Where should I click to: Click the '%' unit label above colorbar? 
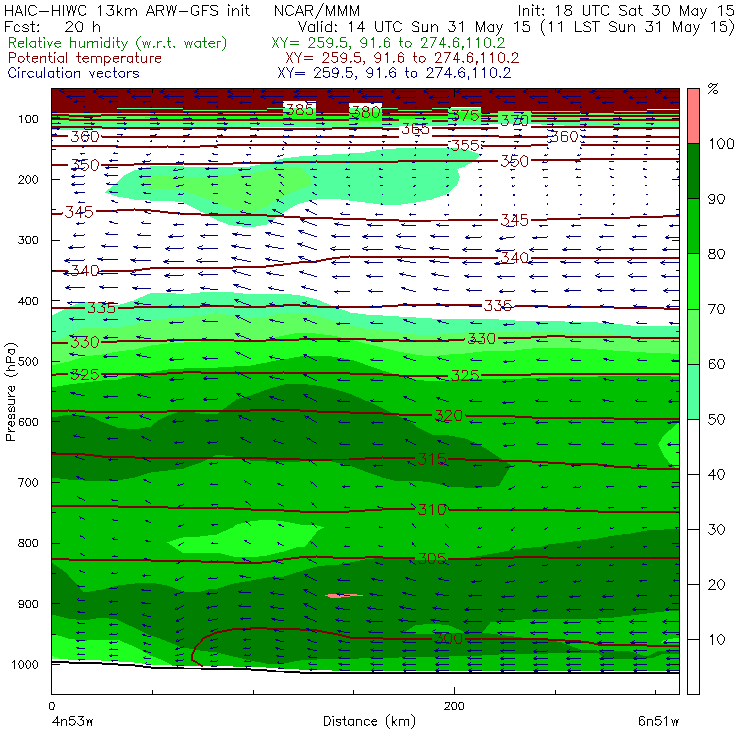click(713, 89)
